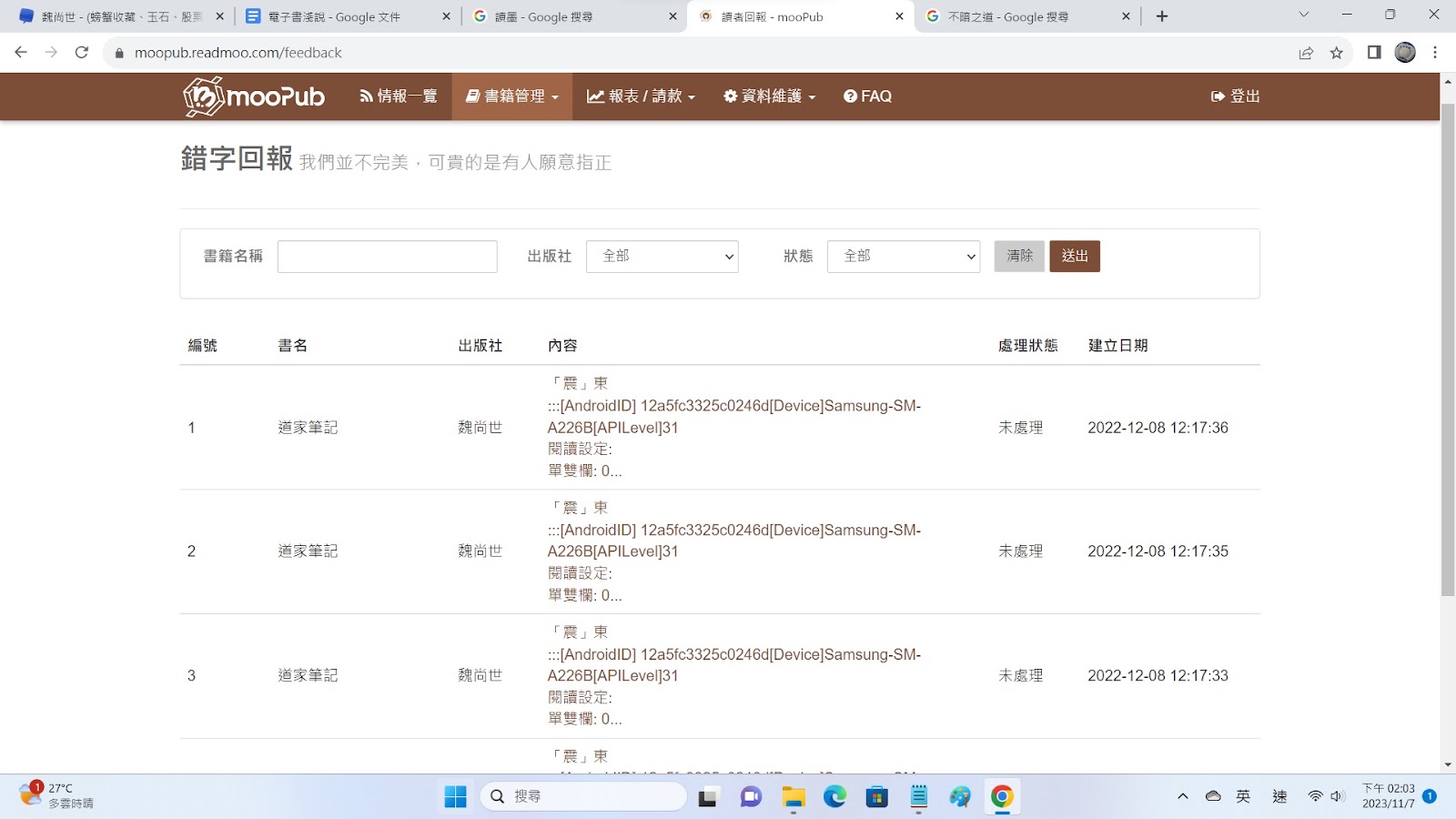Open OneDrive cloud tray icon
The height and width of the screenshot is (819, 1456).
click(x=1213, y=796)
